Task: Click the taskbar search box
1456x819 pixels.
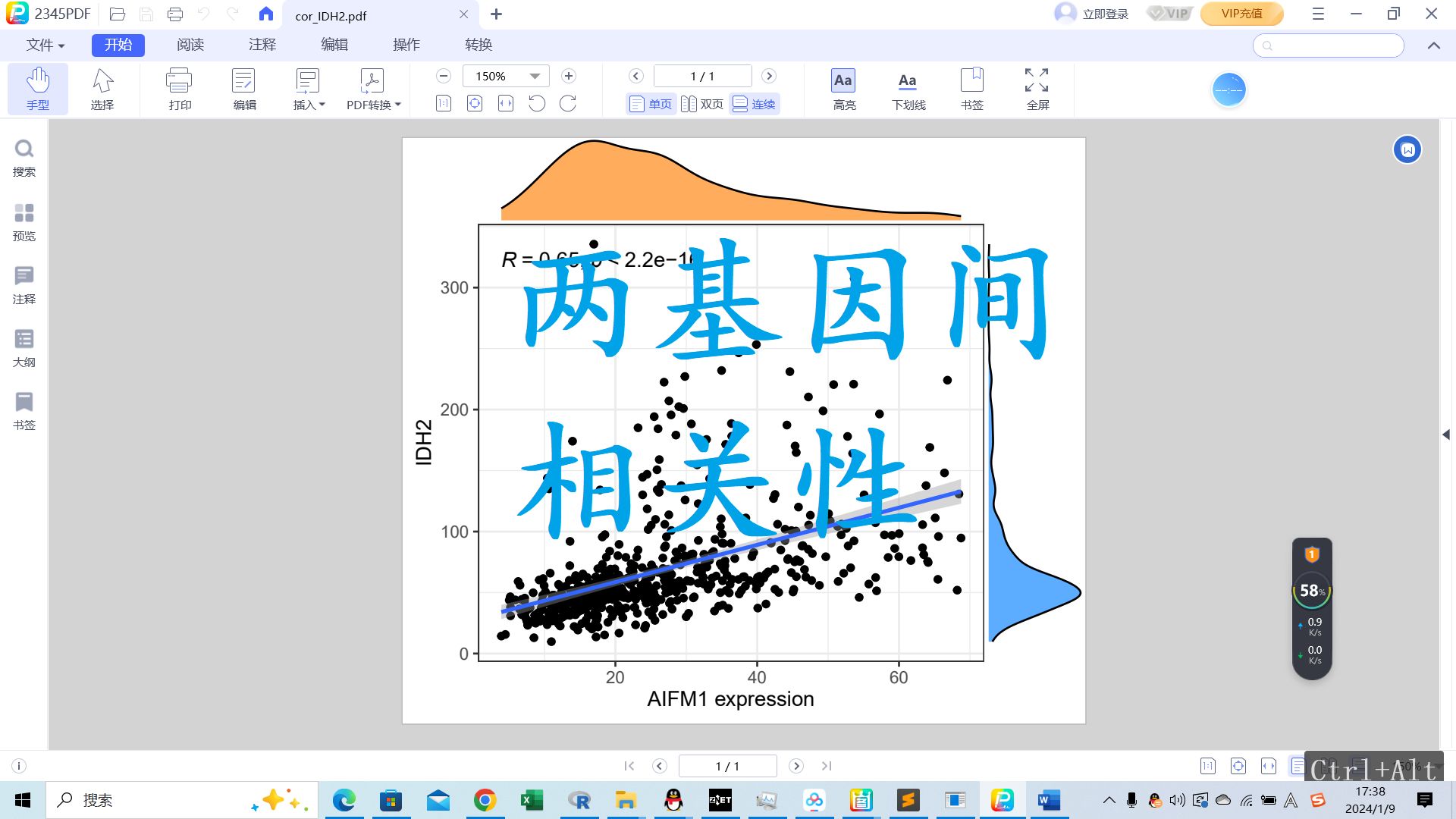Action: [x=182, y=800]
